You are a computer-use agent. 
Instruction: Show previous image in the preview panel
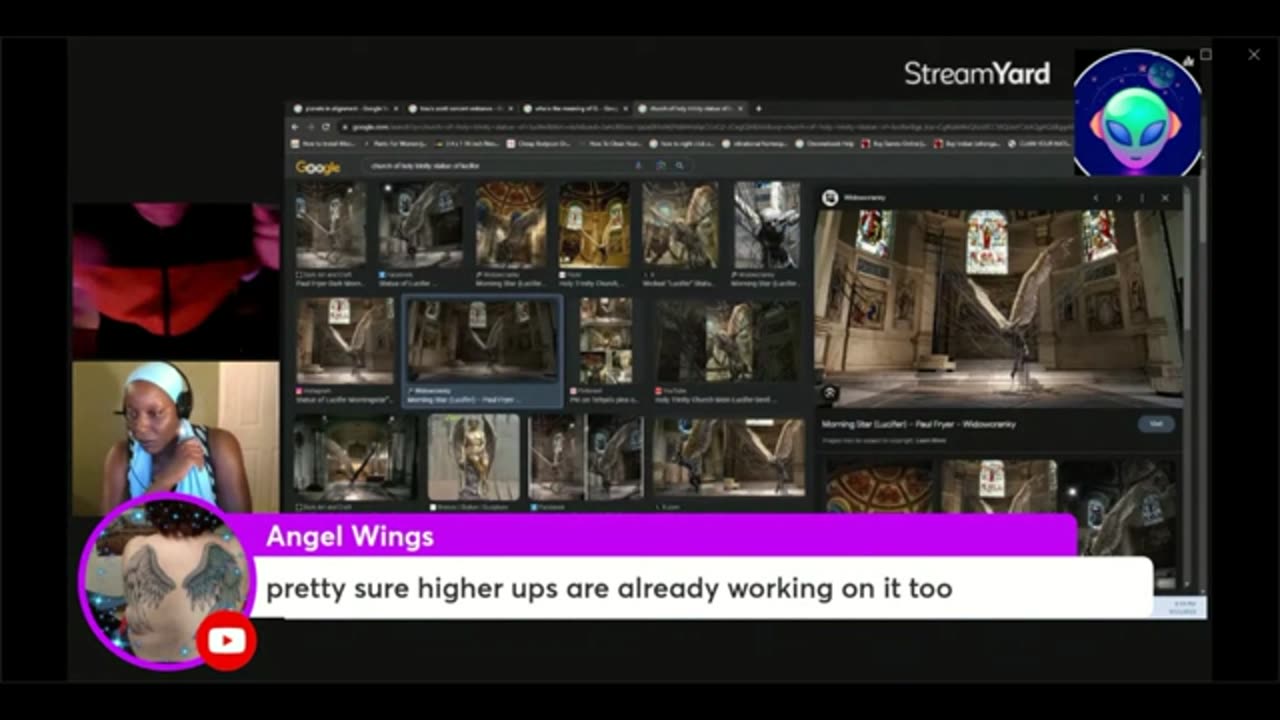[x=1095, y=198]
